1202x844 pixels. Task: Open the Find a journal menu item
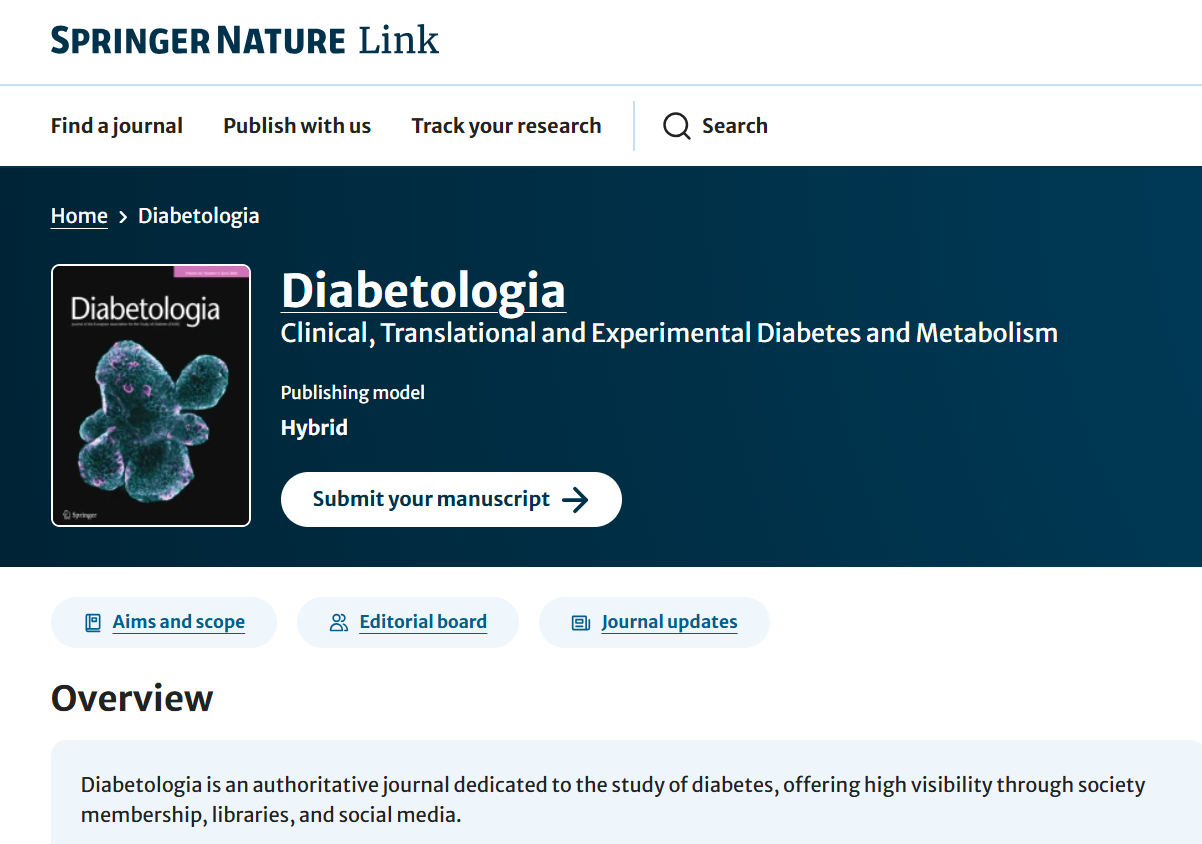click(117, 126)
